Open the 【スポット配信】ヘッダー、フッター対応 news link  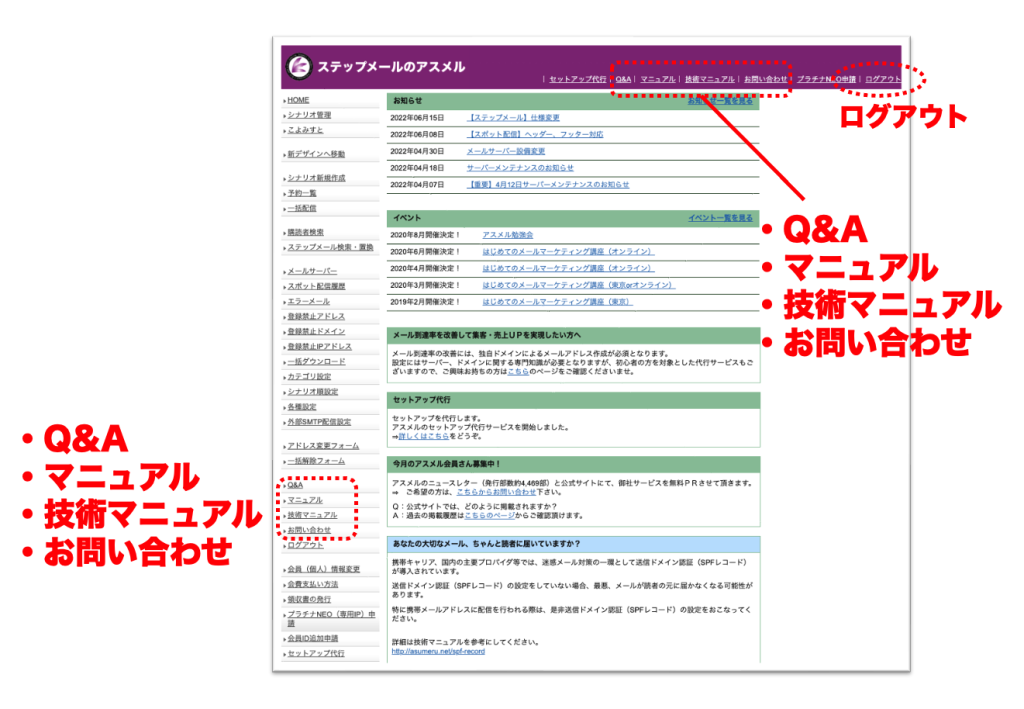[536, 134]
